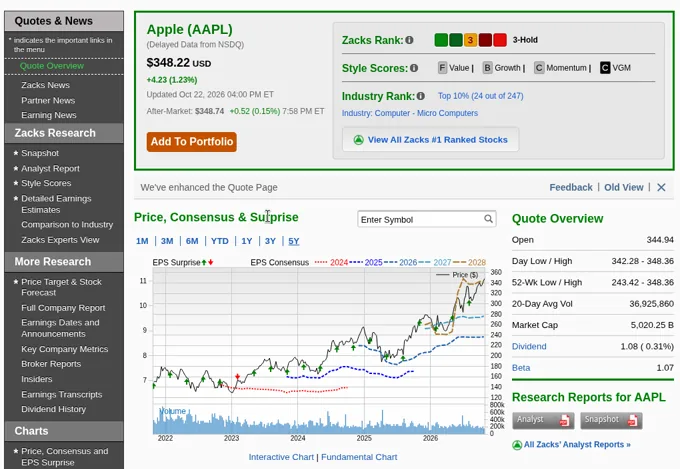Open Detailed Earnings Estimates in sidebar
Screen dimensions: 680x469
tap(56, 204)
